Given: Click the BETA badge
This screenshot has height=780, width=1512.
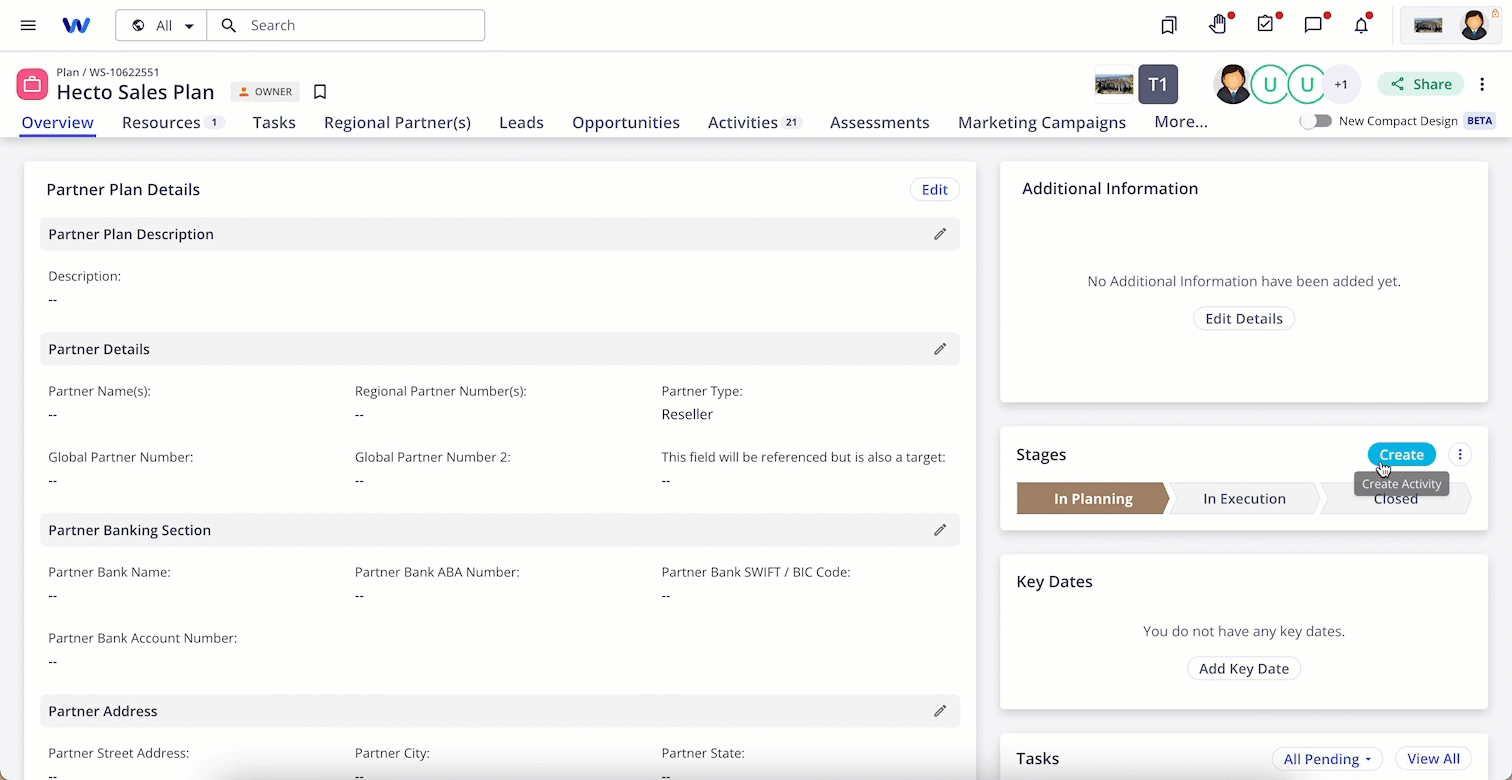Looking at the screenshot, I should [1479, 121].
